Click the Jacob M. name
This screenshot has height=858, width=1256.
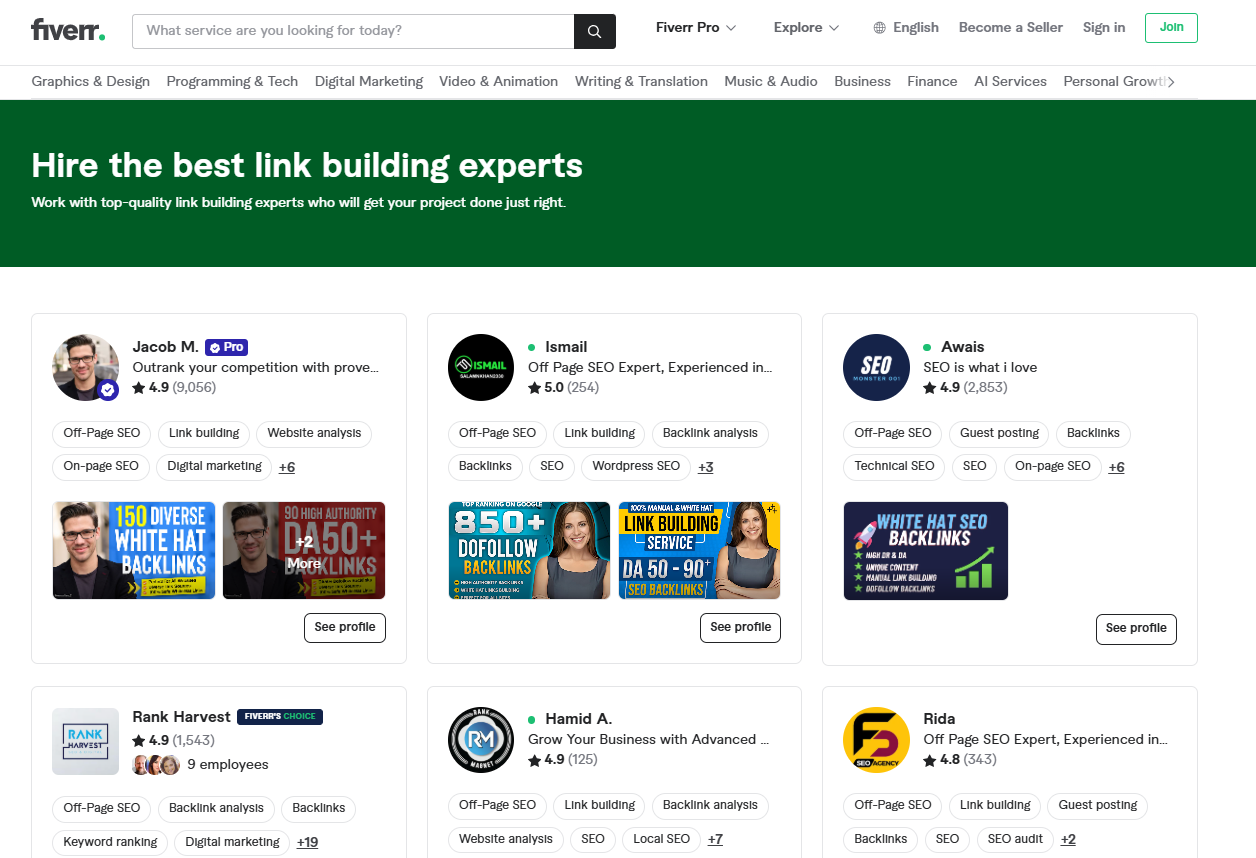click(x=165, y=347)
